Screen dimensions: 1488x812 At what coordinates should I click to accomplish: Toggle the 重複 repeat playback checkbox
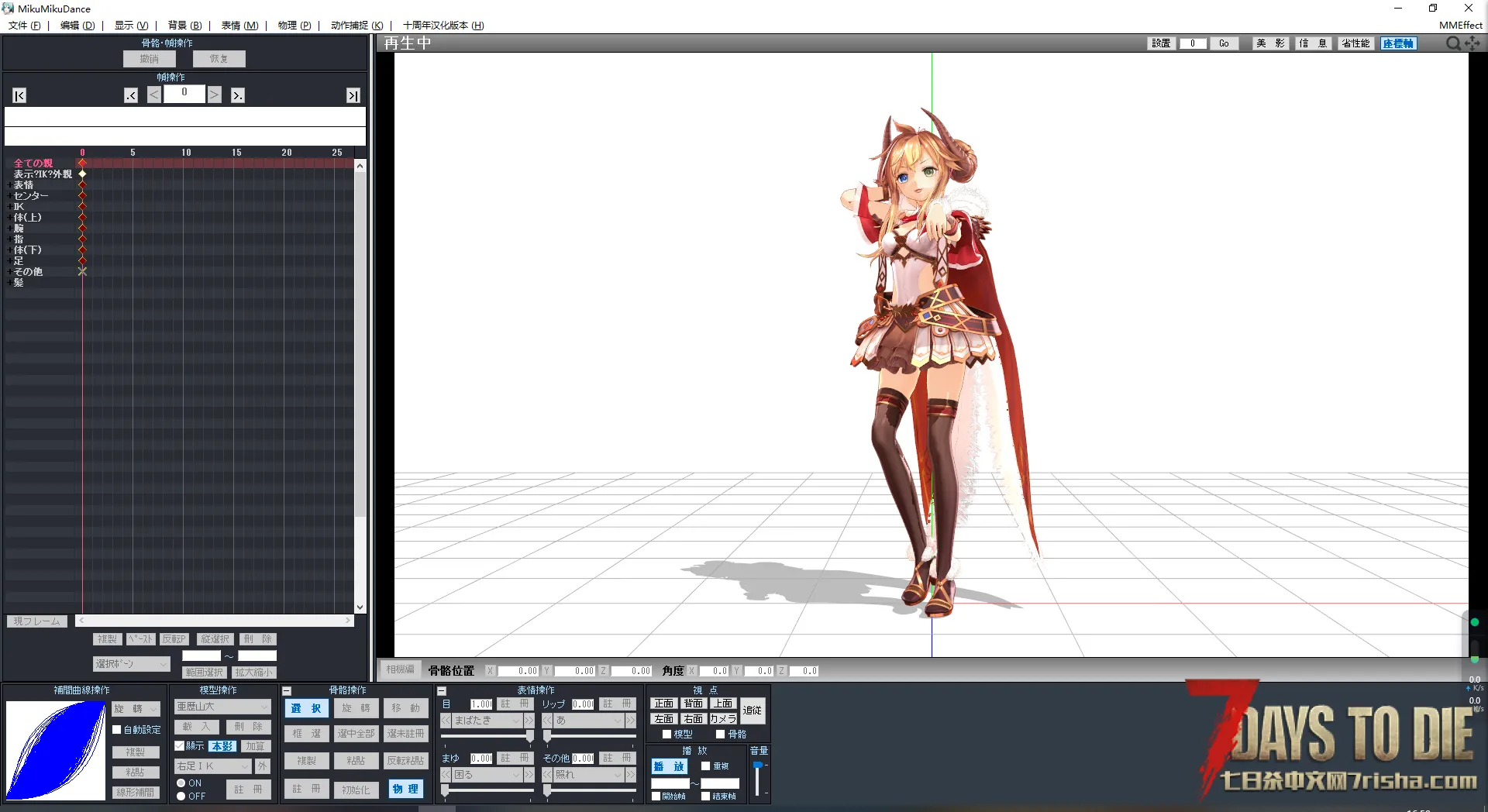705,766
